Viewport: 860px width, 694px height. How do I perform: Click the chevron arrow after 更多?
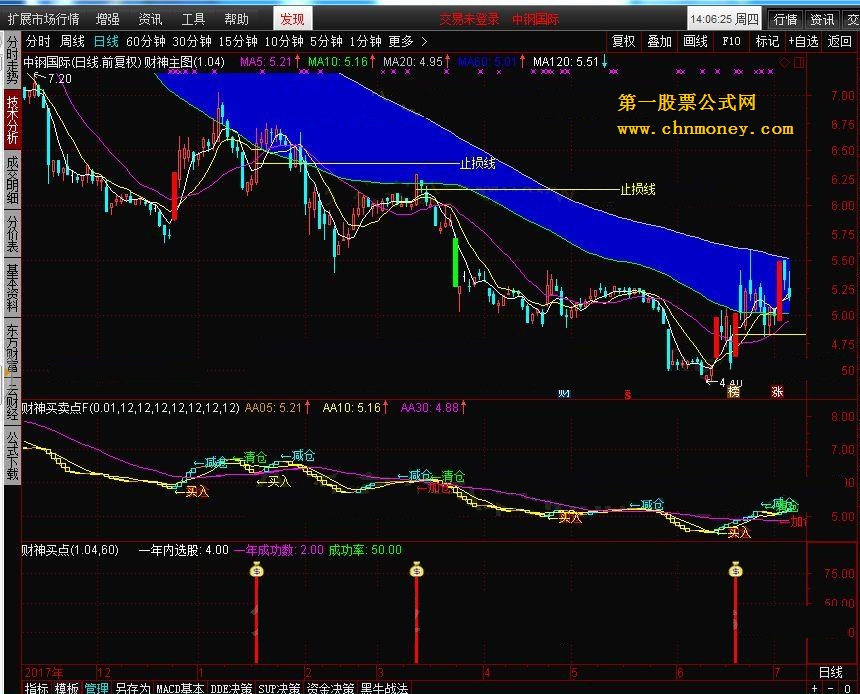click(424, 41)
